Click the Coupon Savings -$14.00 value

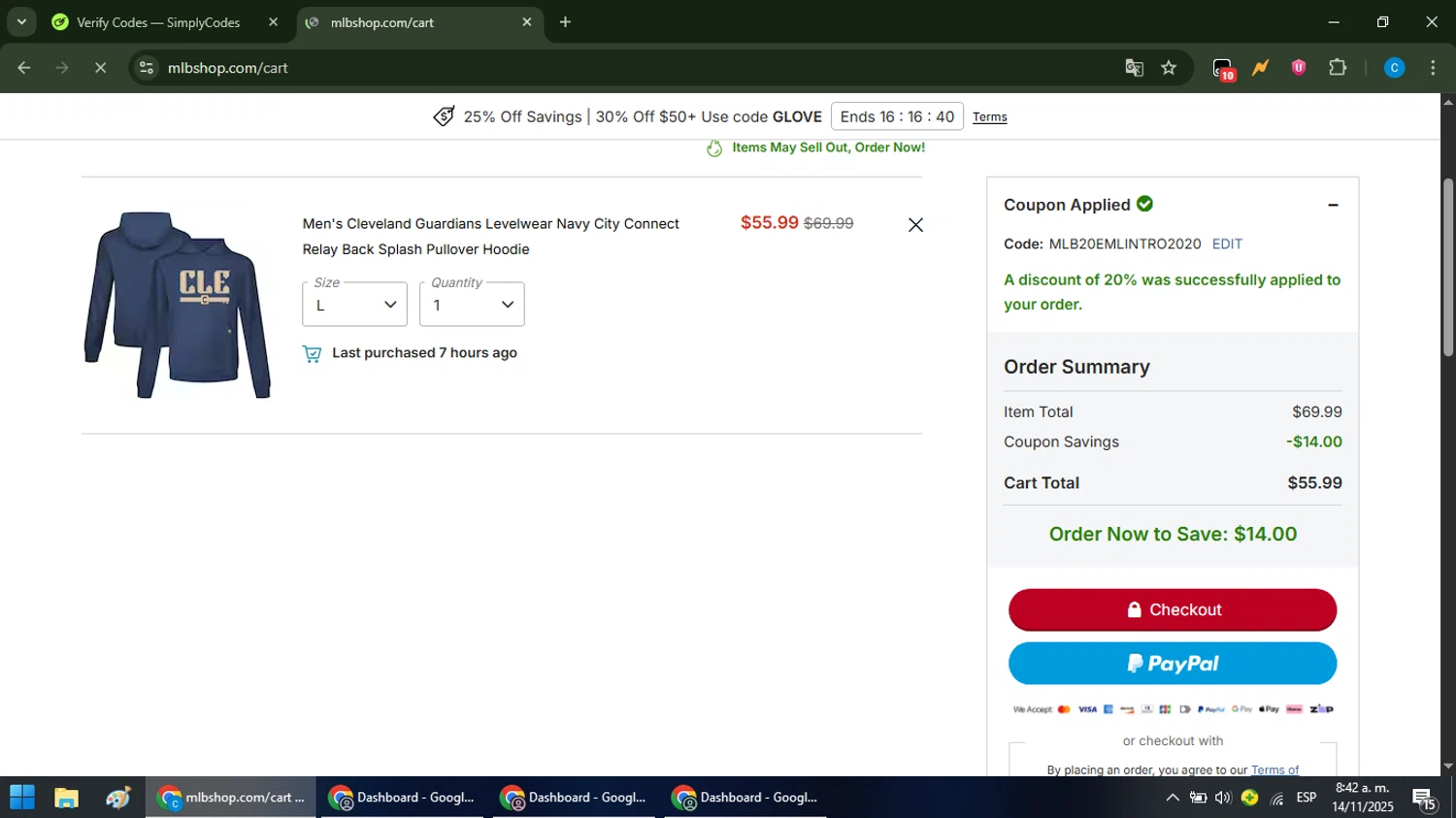(1314, 442)
